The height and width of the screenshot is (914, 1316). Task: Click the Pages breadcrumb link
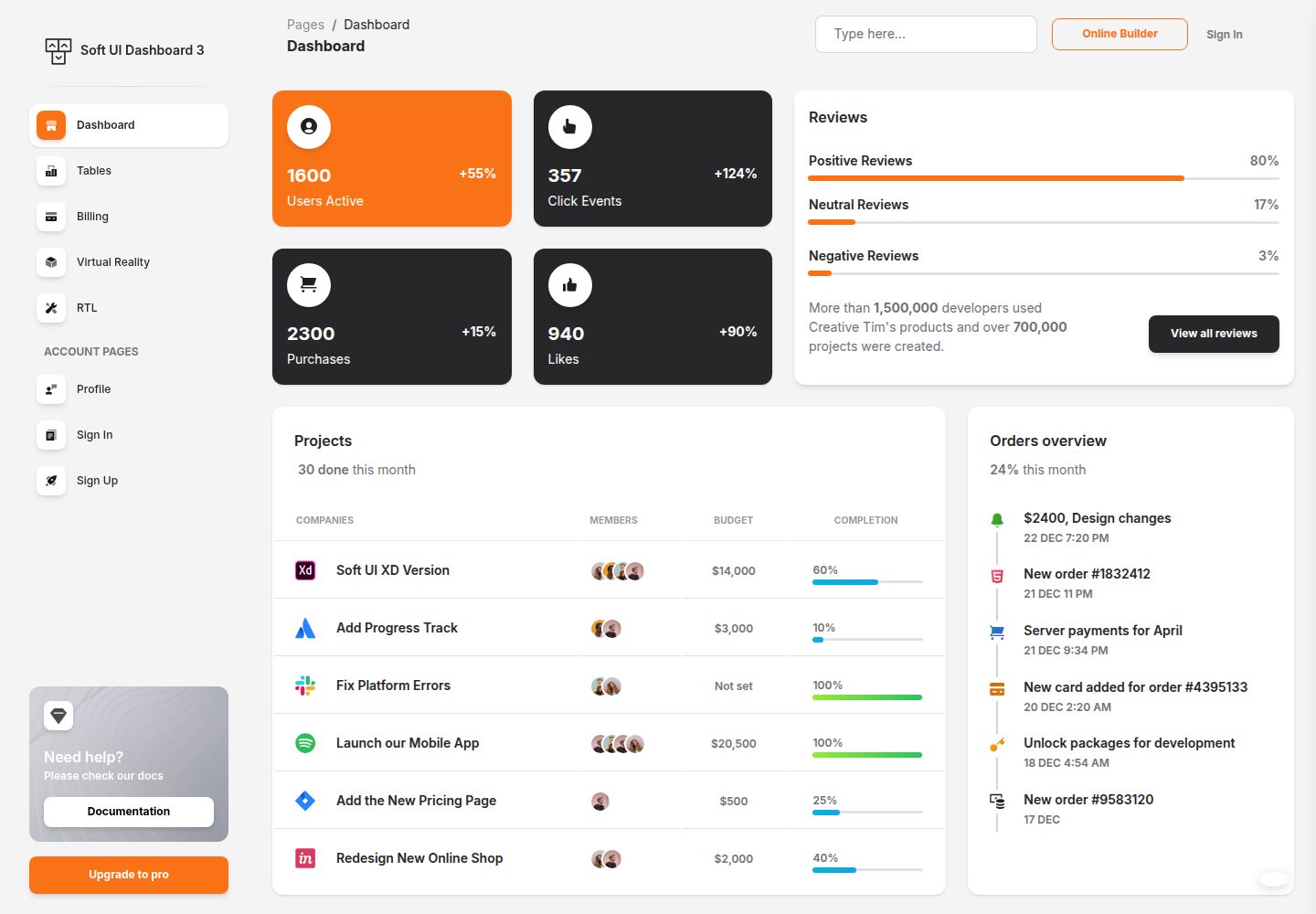[305, 25]
